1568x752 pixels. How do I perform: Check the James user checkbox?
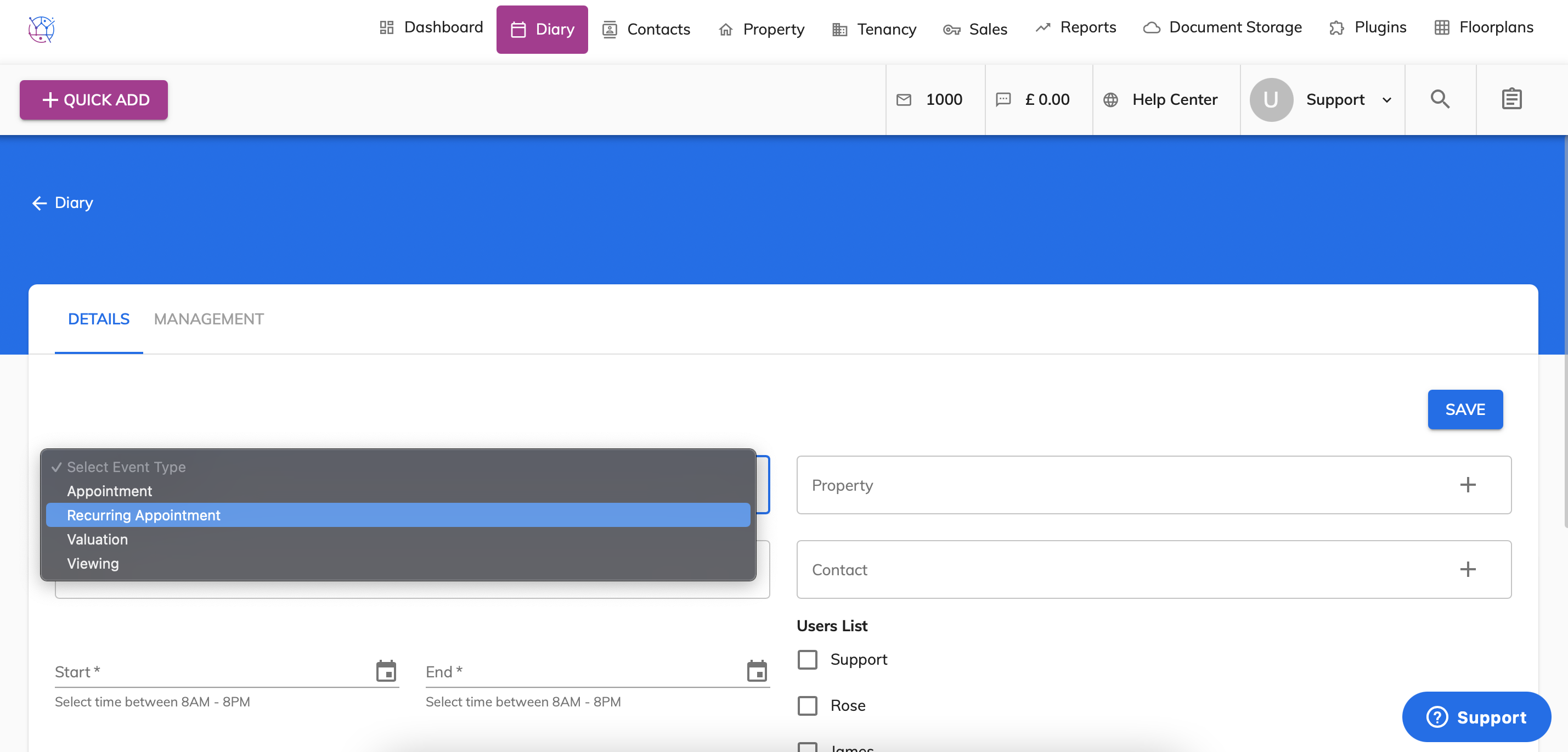[x=807, y=747]
